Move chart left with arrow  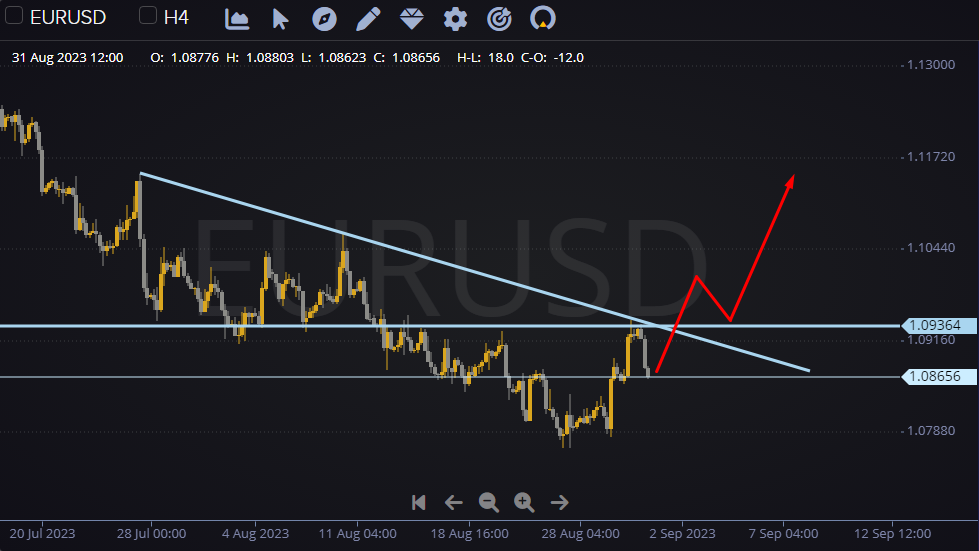(453, 502)
